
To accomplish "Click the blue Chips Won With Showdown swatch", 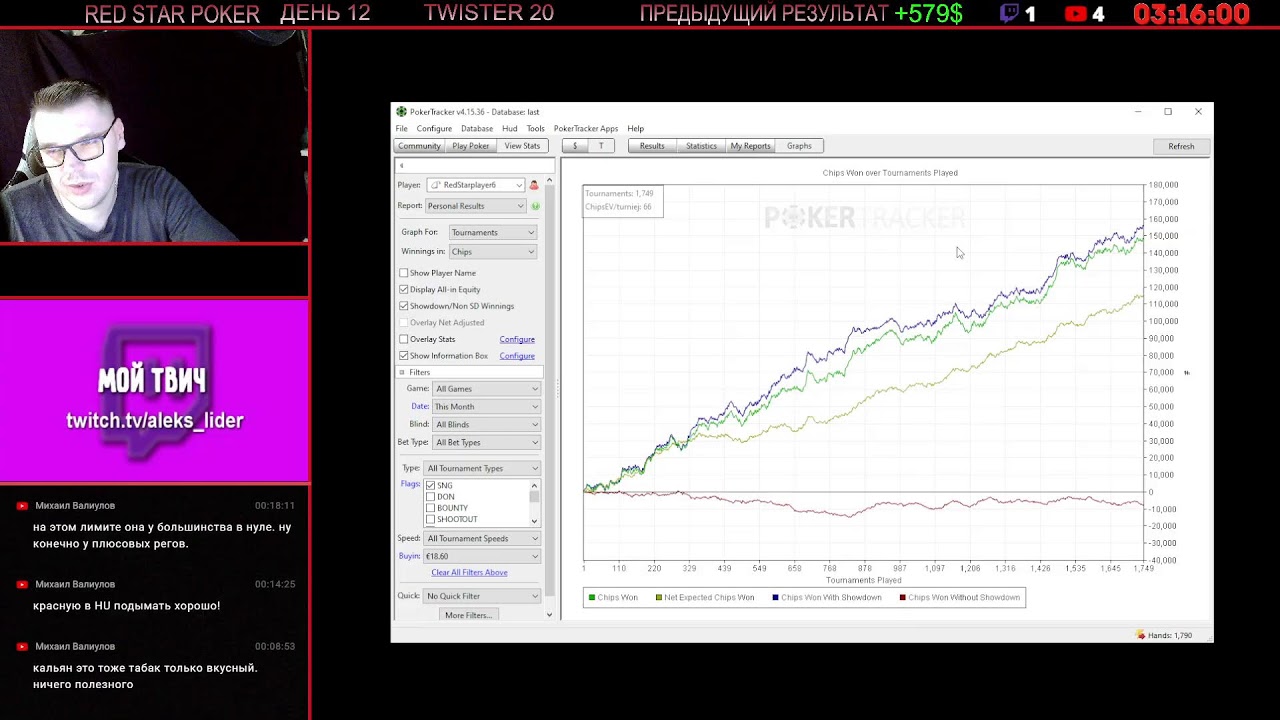I will [775, 598].
